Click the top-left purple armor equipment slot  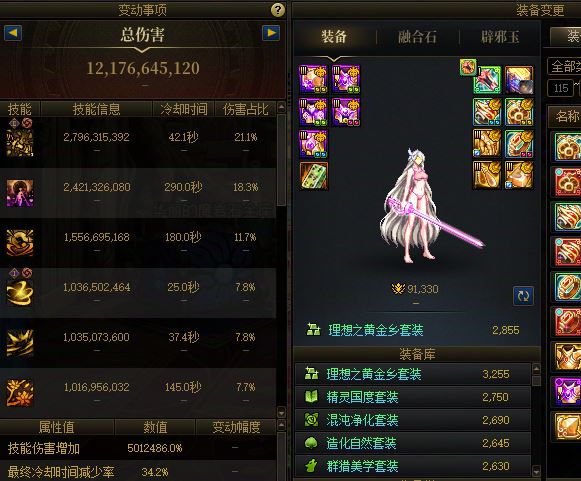(x=313, y=79)
